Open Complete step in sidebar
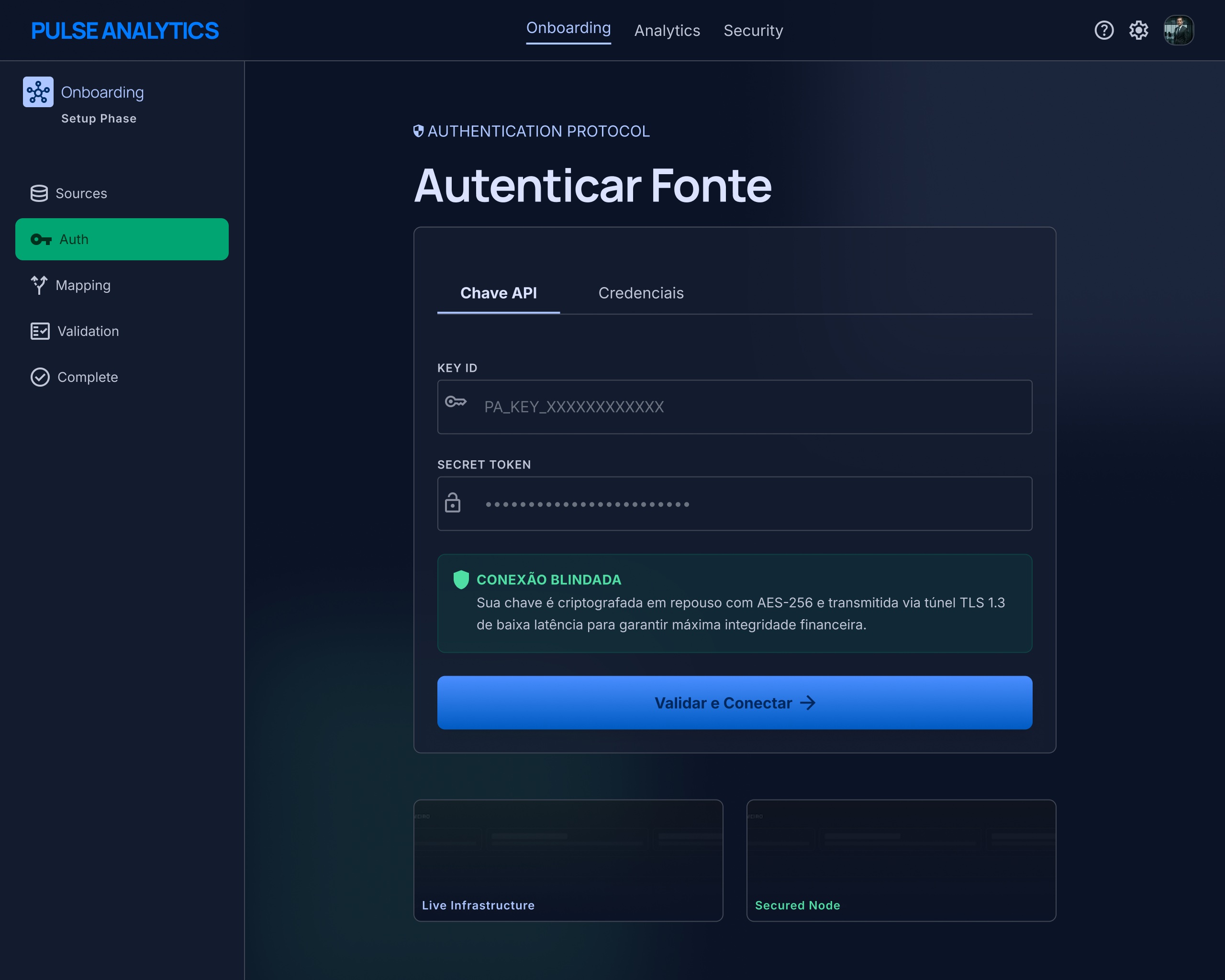The image size is (1225, 980). pos(122,377)
